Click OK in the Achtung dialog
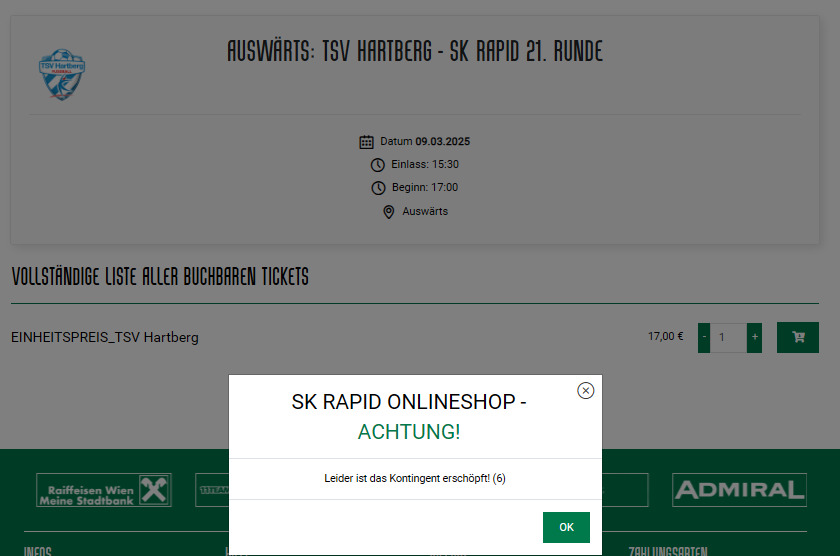This screenshot has width=840, height=556. [x=566, y=527]
